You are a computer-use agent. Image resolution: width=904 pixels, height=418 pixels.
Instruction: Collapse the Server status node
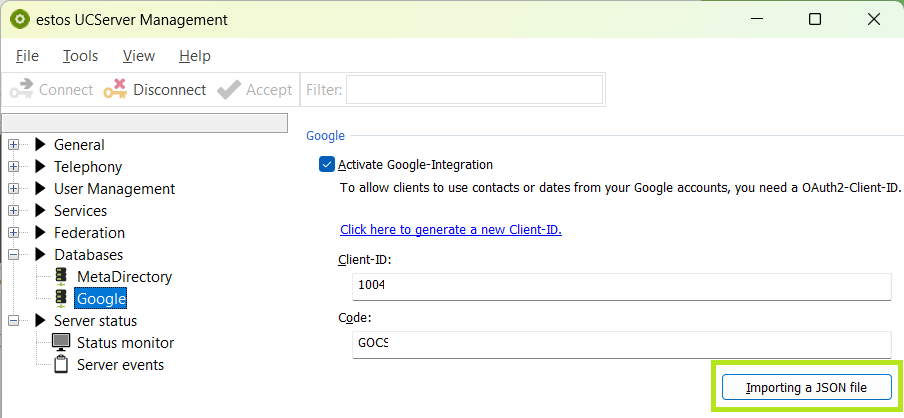tap(14, 321)
